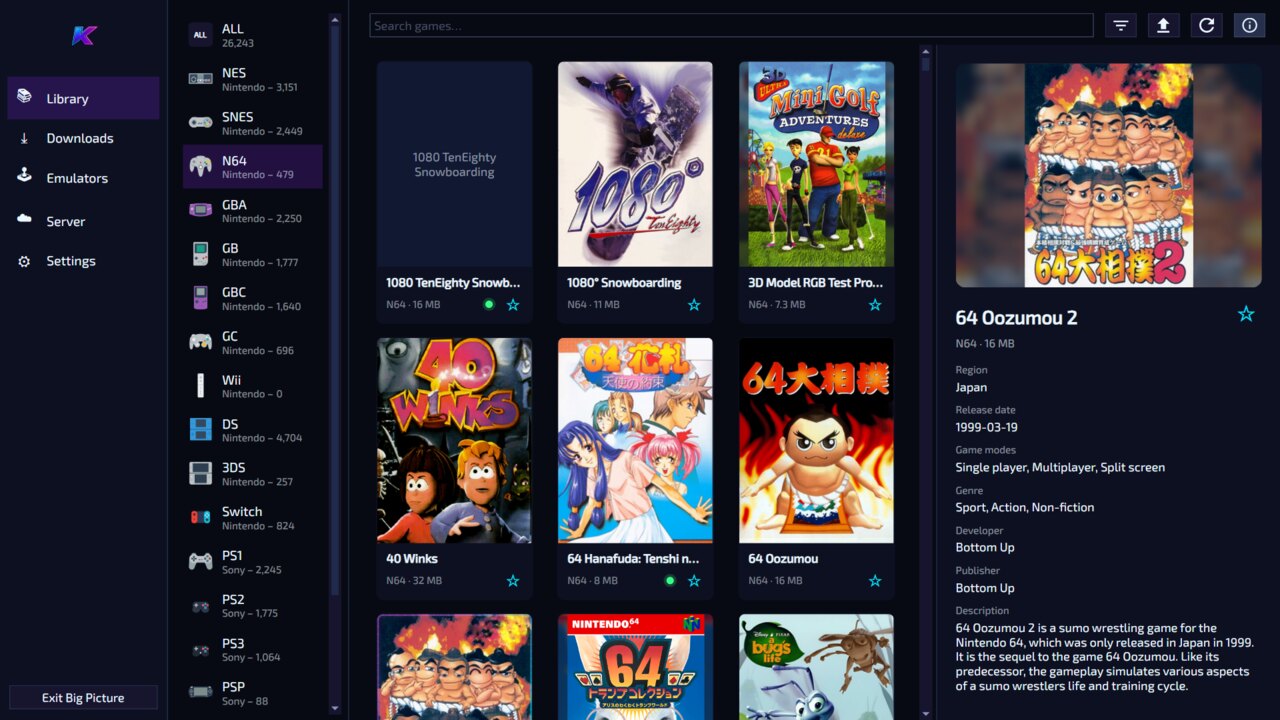1280x720 pixels.
Task: Click the K app logo
Action: point(84,36)
